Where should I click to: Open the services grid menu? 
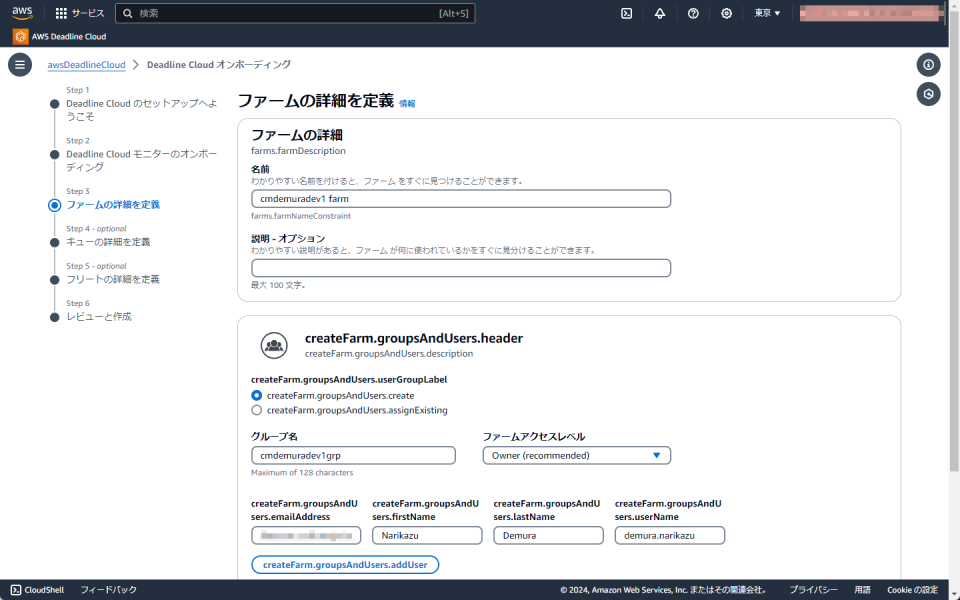(80, 13)
